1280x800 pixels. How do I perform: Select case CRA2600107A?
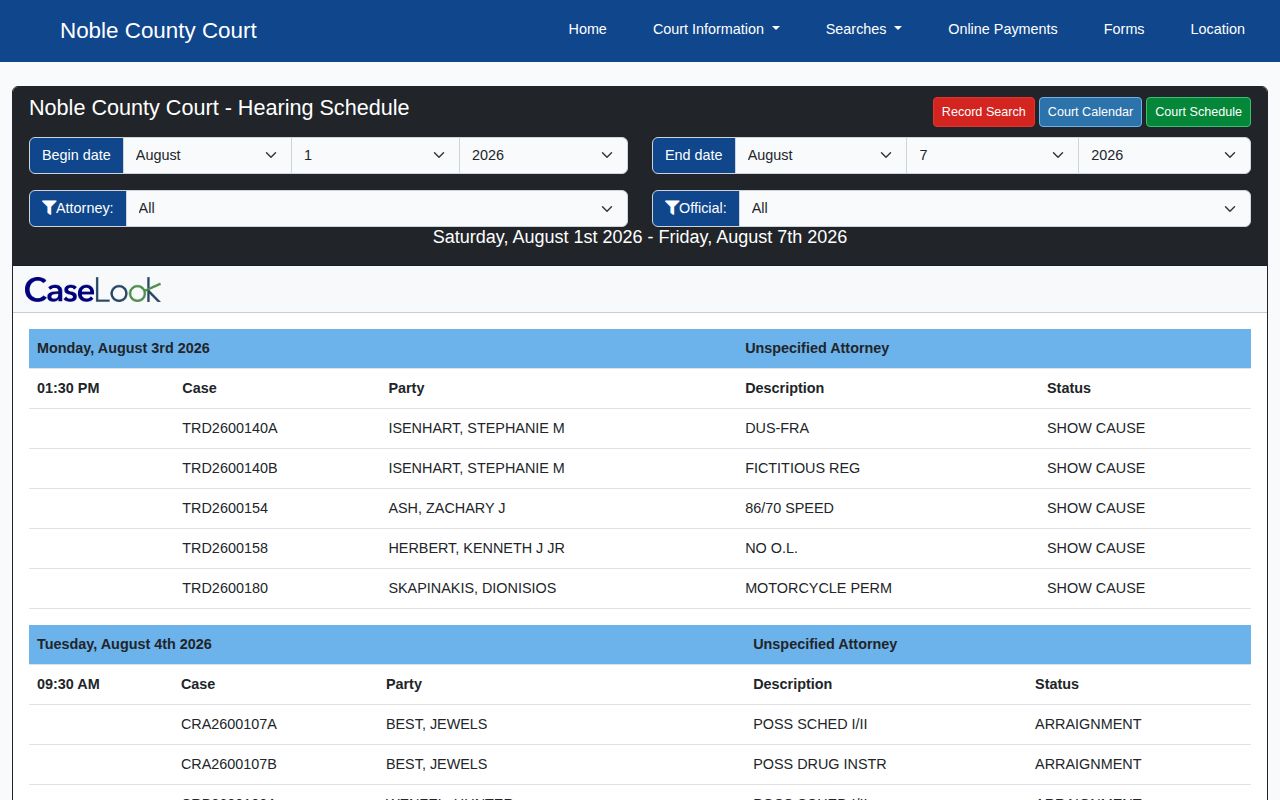tap(229, 724)
